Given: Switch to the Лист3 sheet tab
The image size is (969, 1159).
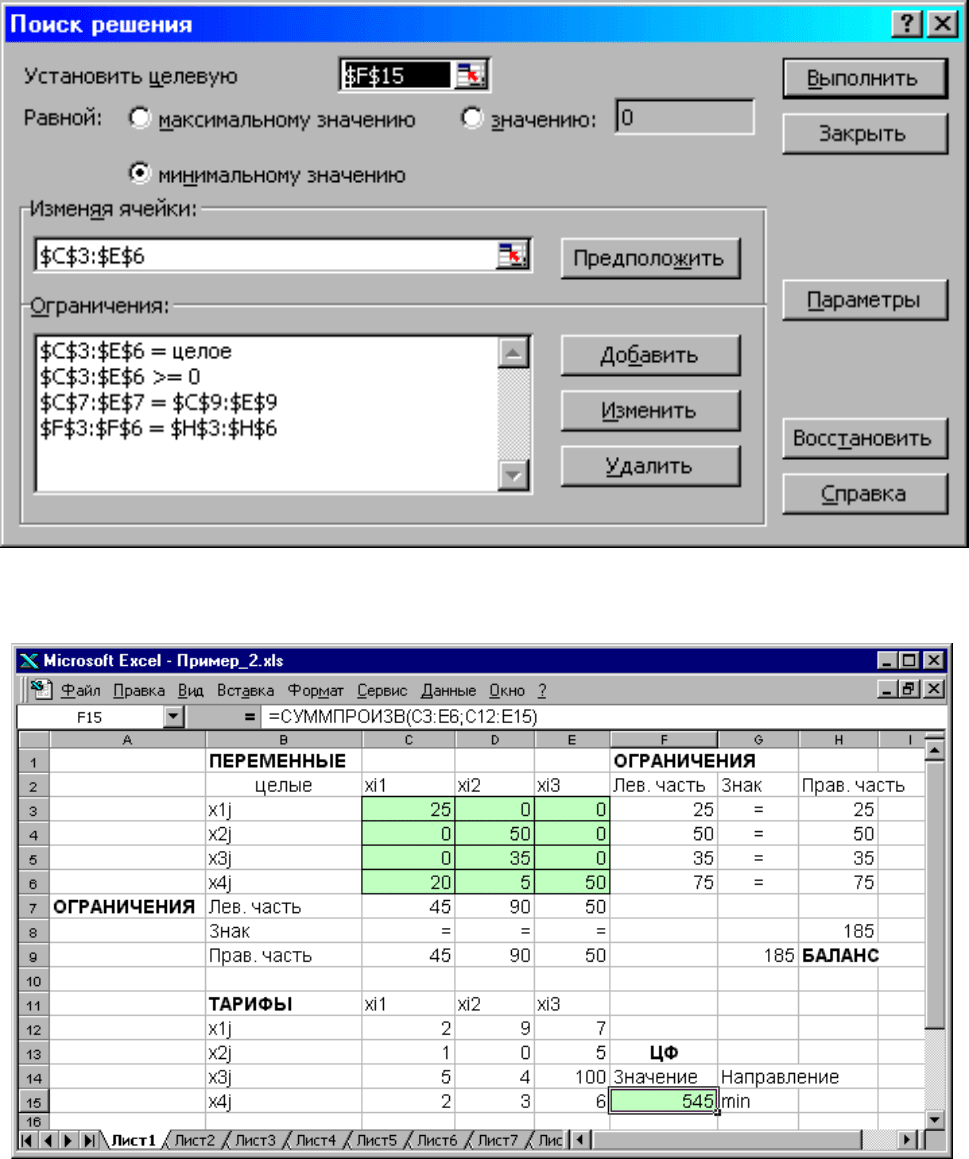Looking at the screenshot, I should tap(255, 1141).
